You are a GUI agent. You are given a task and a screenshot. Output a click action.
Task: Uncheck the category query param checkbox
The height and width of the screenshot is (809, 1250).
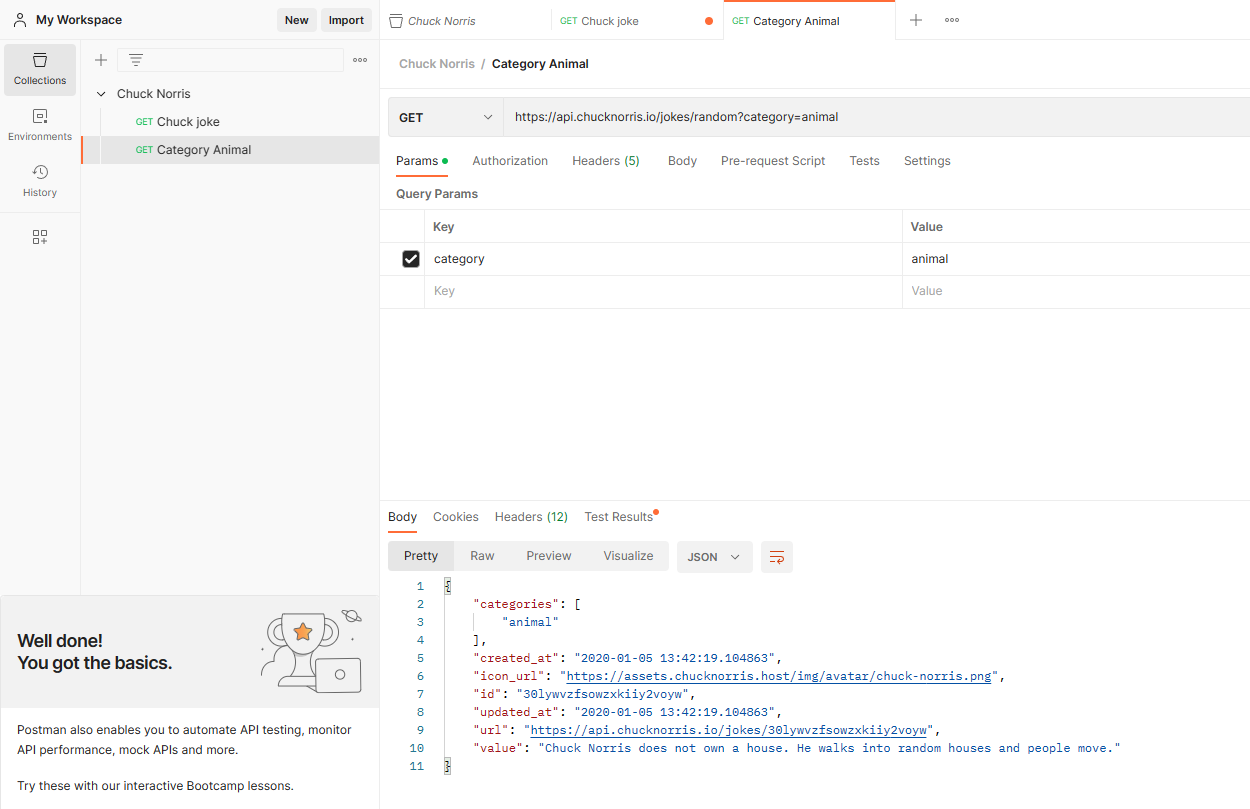click(x=411, y=259)
